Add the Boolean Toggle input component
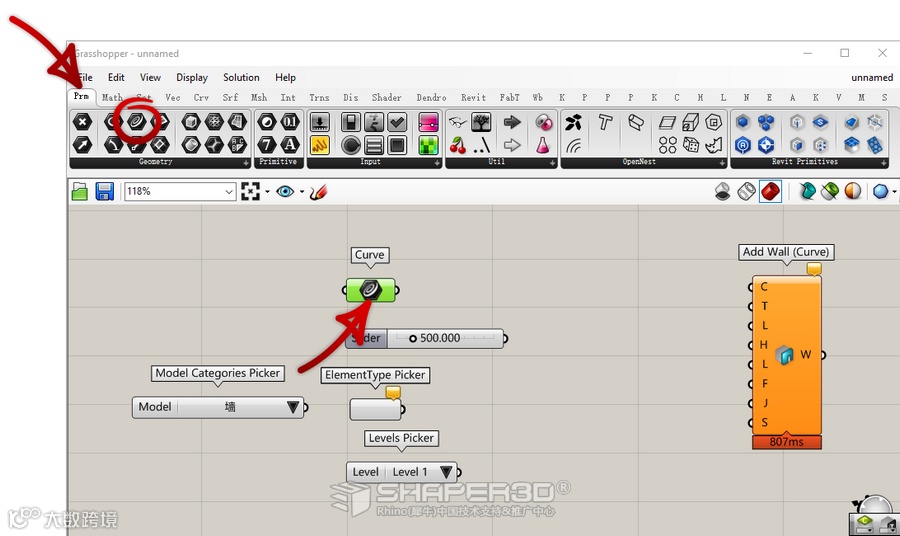Image resolution: width=900 pixels, height=536 pixels. (351, 122)
